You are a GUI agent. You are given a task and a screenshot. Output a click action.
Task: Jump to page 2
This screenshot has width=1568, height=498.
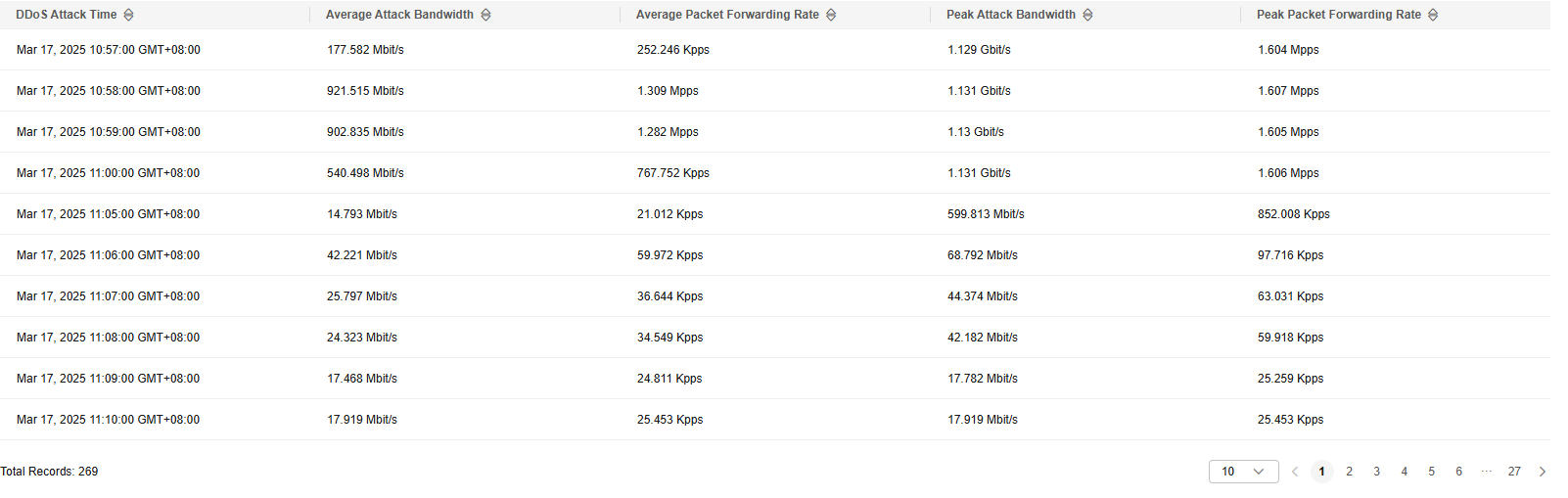[x=1350, y=472]
